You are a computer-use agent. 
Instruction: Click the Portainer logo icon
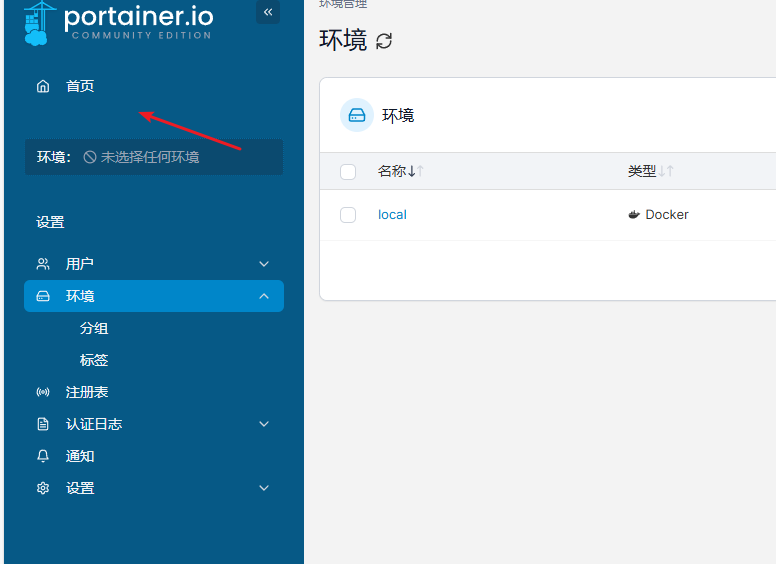(x=37, y=23)
